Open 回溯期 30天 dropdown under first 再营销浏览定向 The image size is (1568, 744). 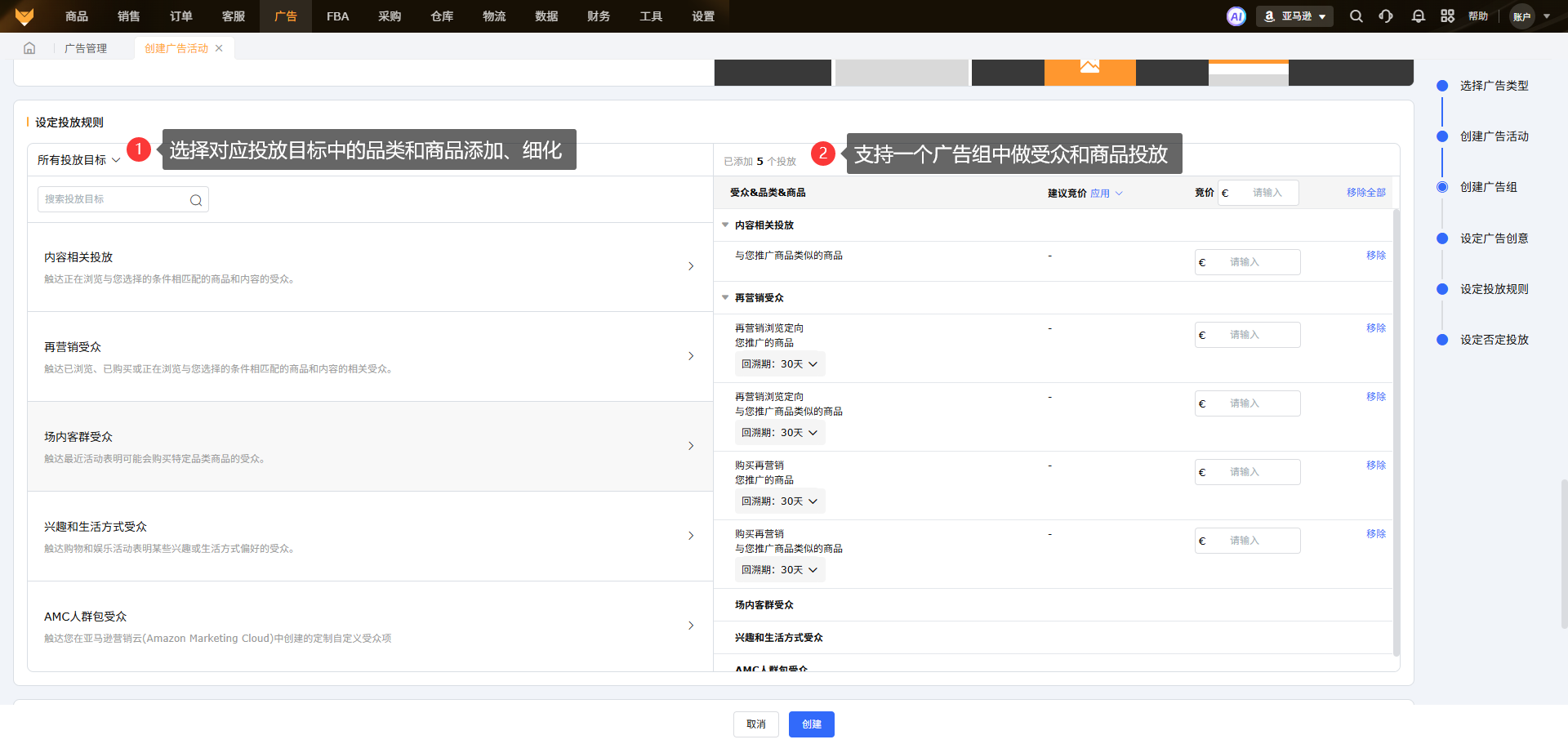(779, 364)
